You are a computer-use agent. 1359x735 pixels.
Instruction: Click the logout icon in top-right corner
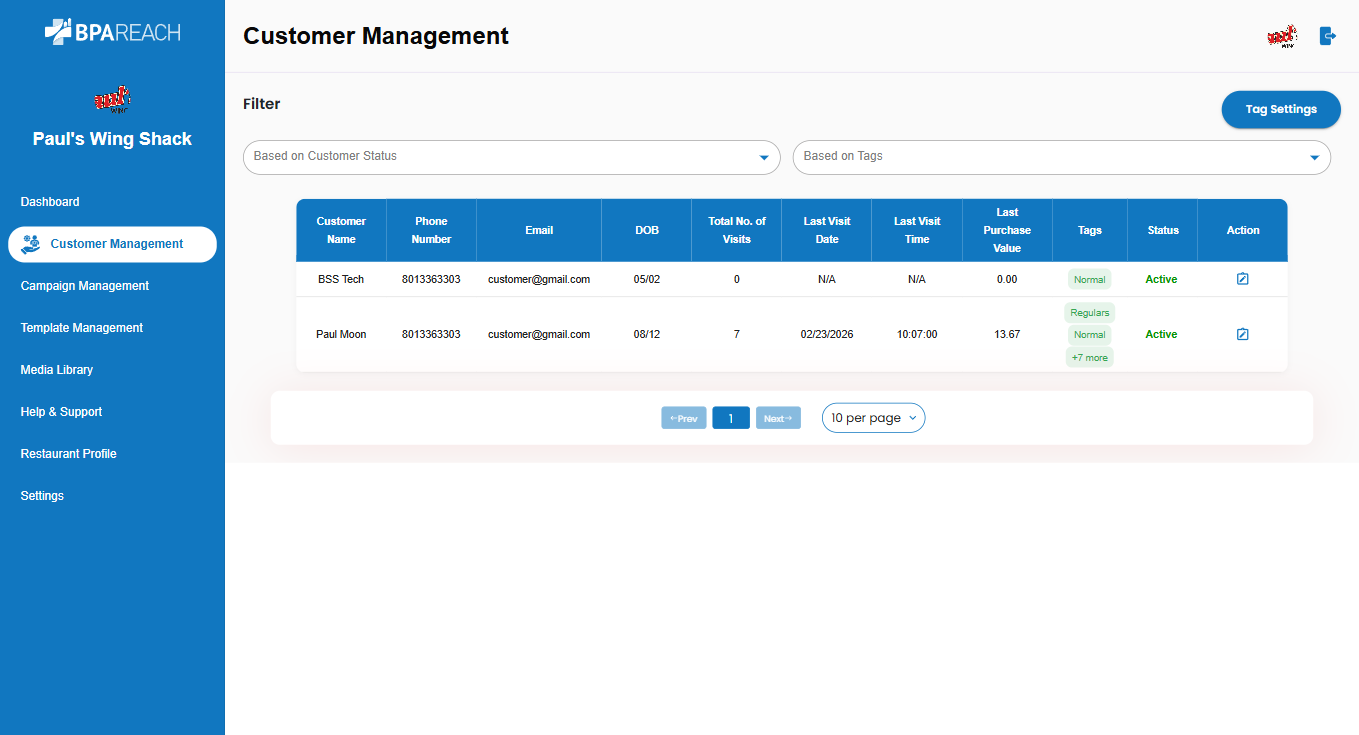coord(1327,36)
